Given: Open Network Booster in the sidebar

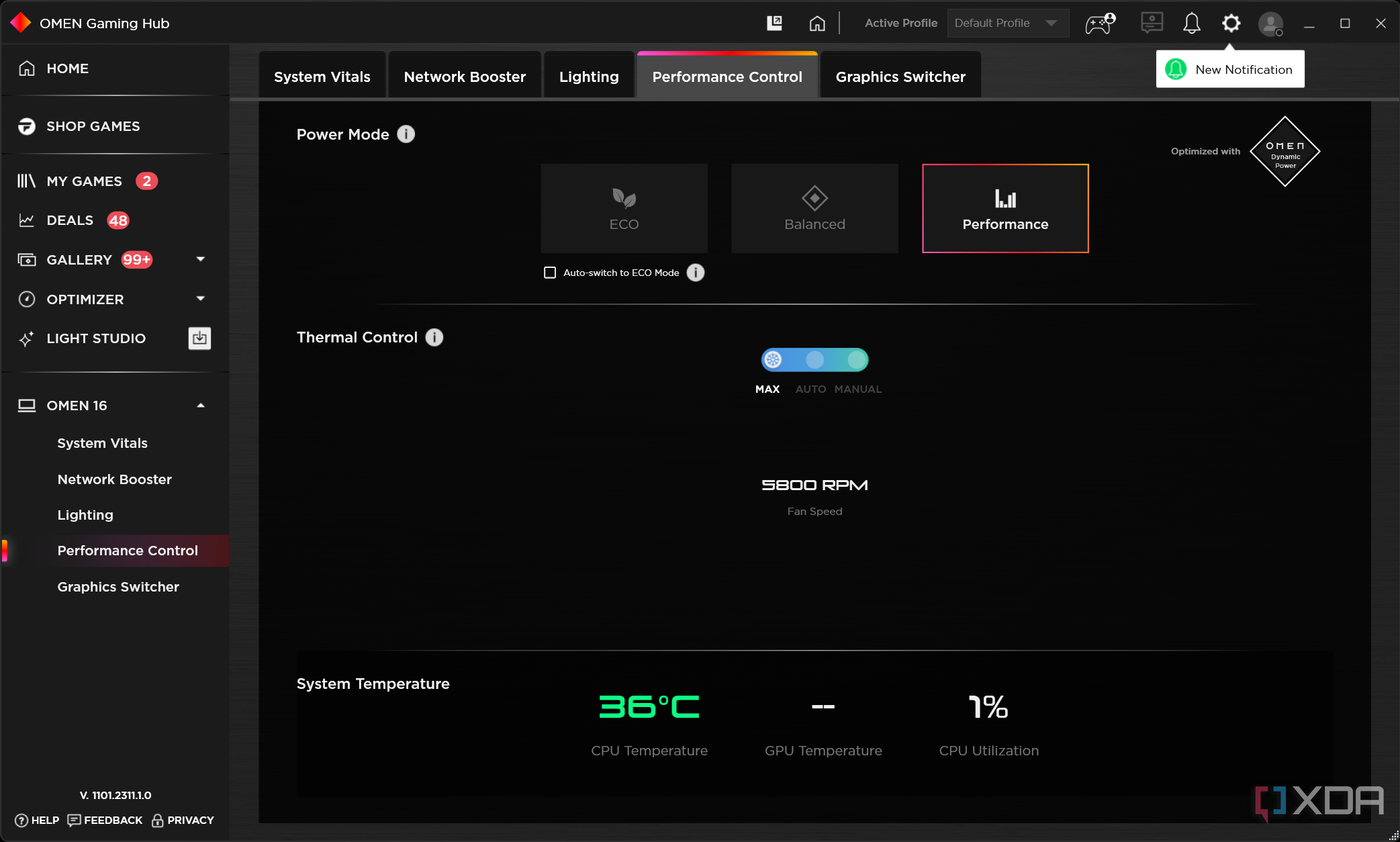Looking at the screenshot, I should click(115, 479).
